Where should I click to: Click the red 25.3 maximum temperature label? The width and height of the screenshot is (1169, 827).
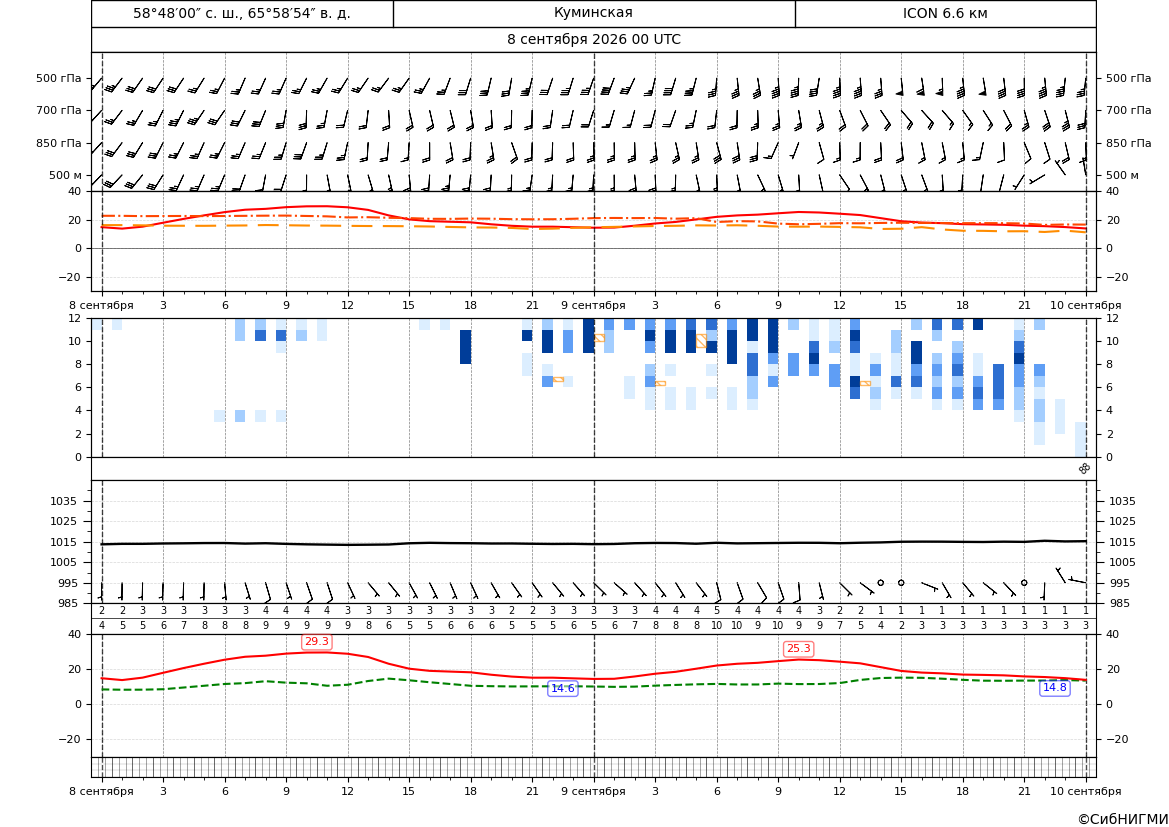pos(798,648)
